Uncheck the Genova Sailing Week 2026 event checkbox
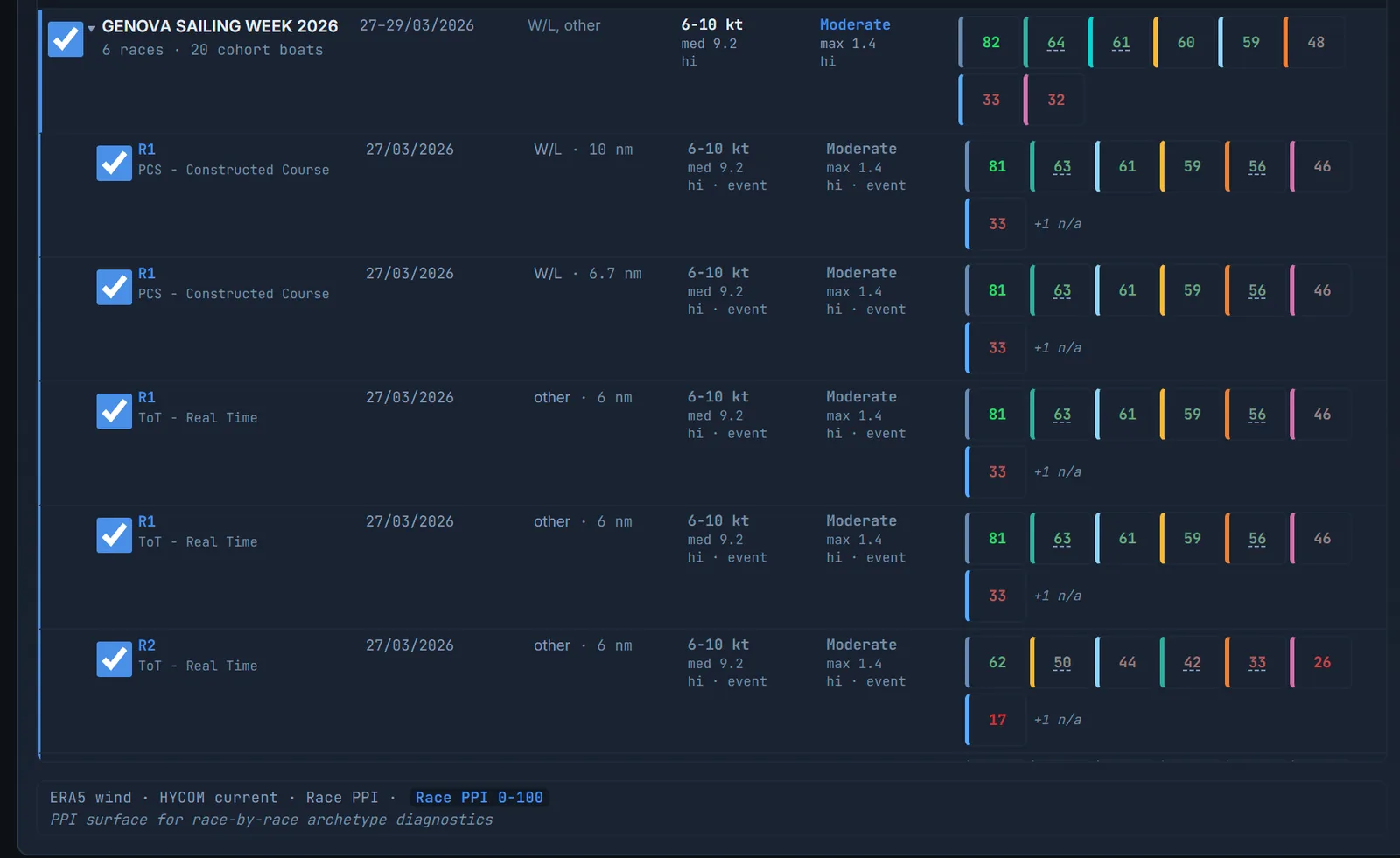Image resolution: width=1400 pixels, height=858 pixels. (66, 39)
